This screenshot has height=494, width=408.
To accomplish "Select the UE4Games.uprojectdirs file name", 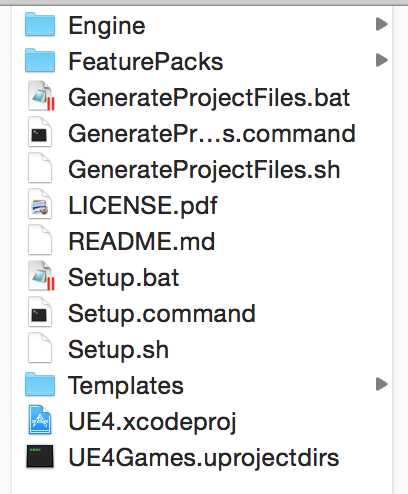I will click(204, 458).
